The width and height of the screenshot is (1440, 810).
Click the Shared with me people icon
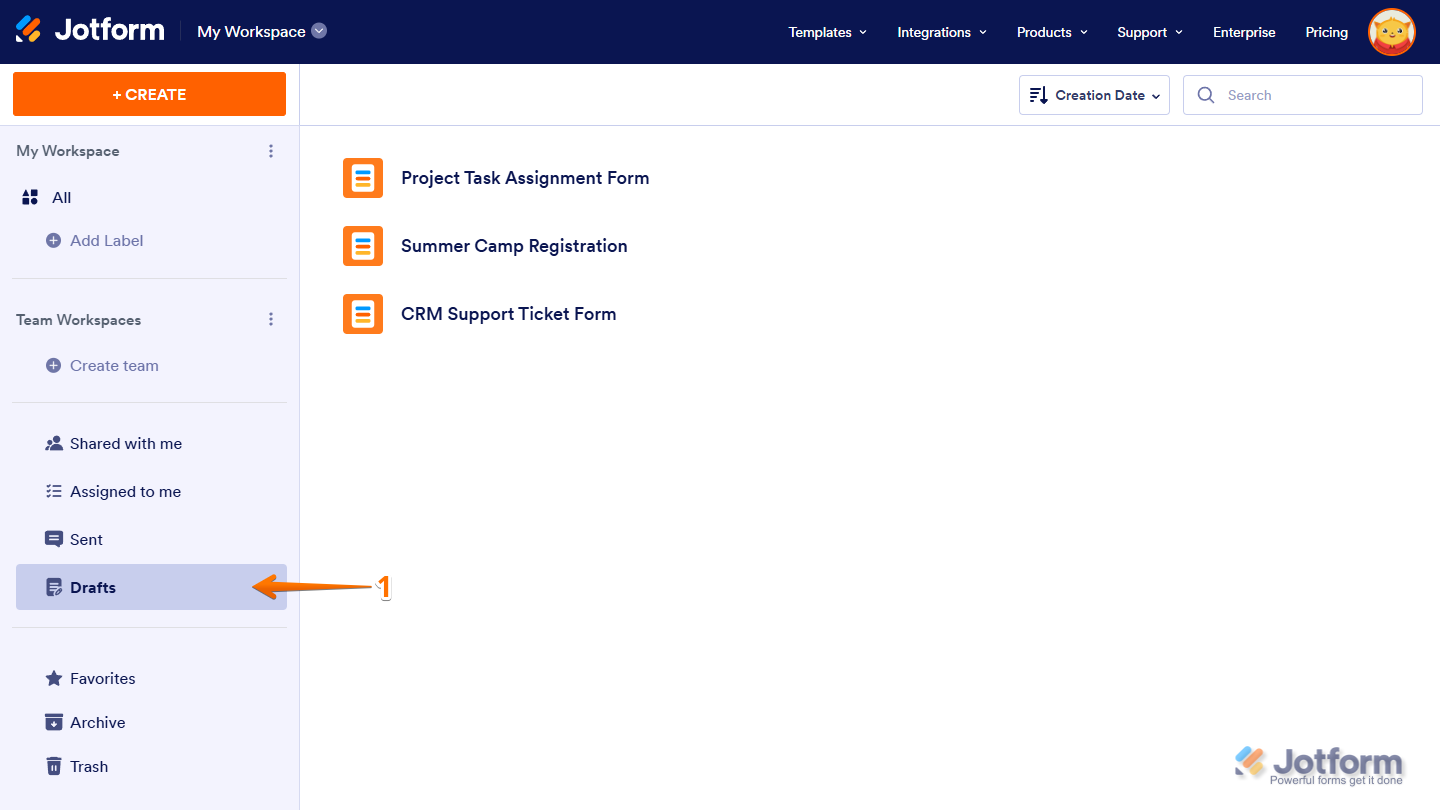pos(54,443)
